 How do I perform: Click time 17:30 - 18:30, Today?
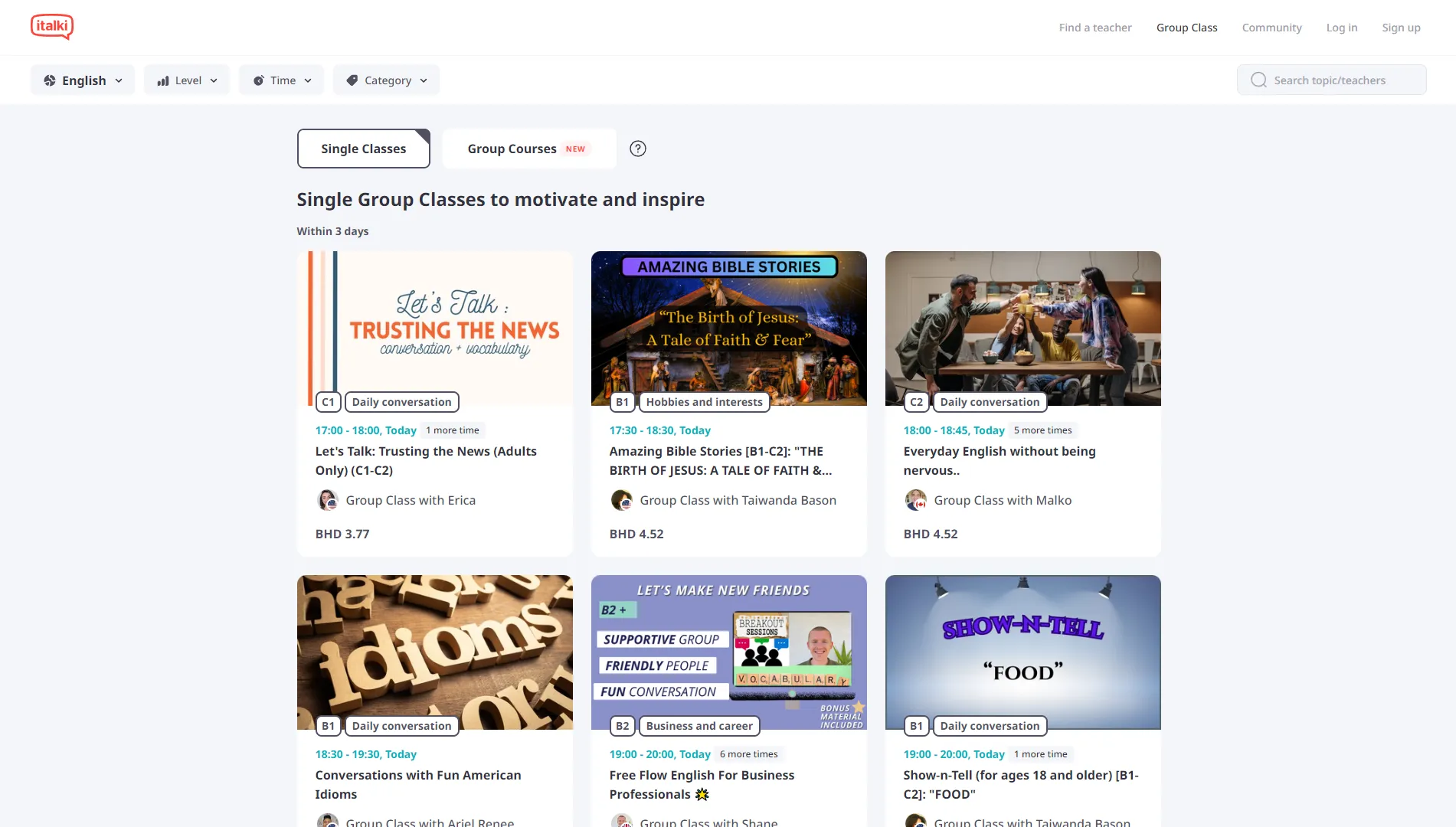coord(660,430)
